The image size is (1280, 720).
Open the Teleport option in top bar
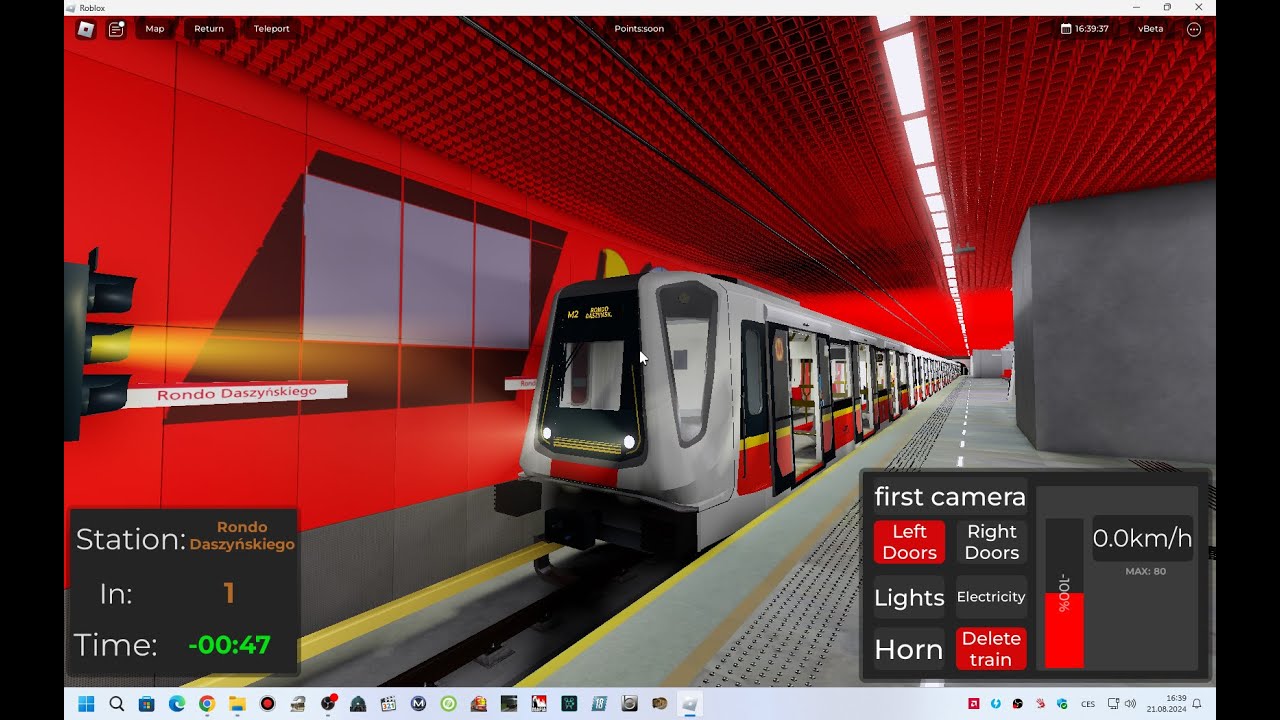pyautogui.click(x=271, y=29)
